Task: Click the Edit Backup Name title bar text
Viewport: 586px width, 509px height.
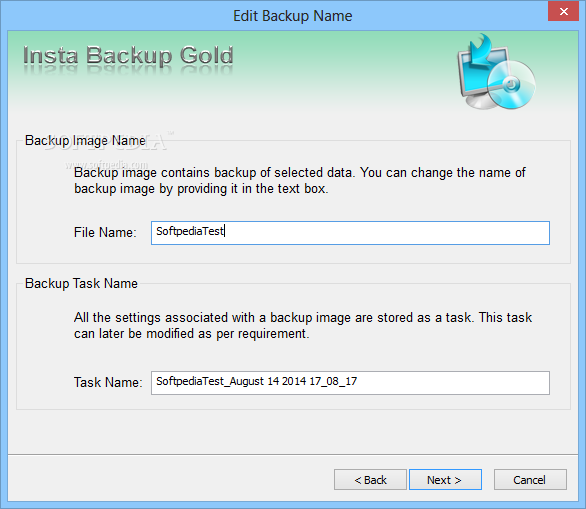Action: point(293,16)
